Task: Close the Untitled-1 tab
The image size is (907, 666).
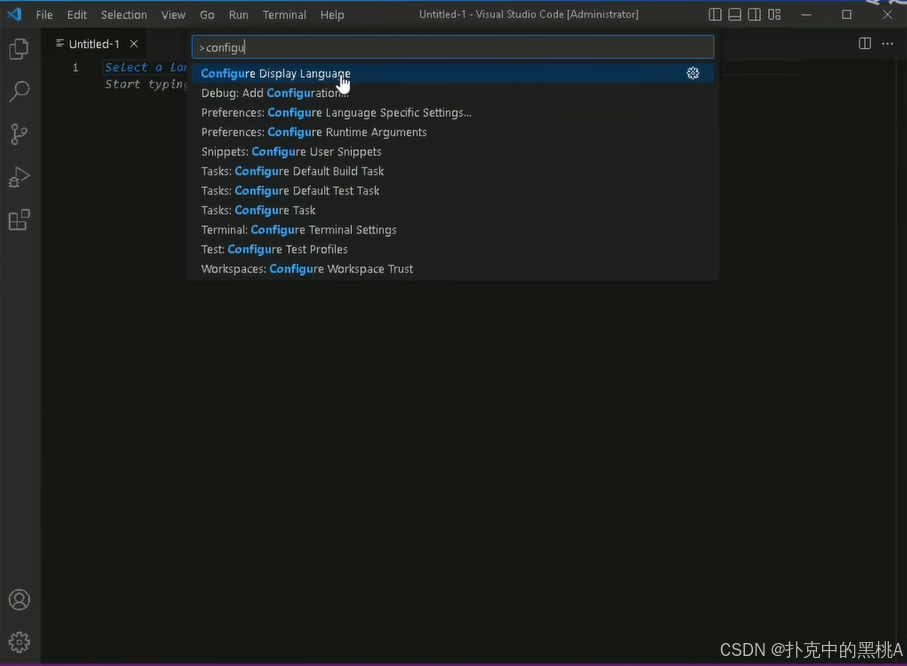Action: (x=134, y=43)
